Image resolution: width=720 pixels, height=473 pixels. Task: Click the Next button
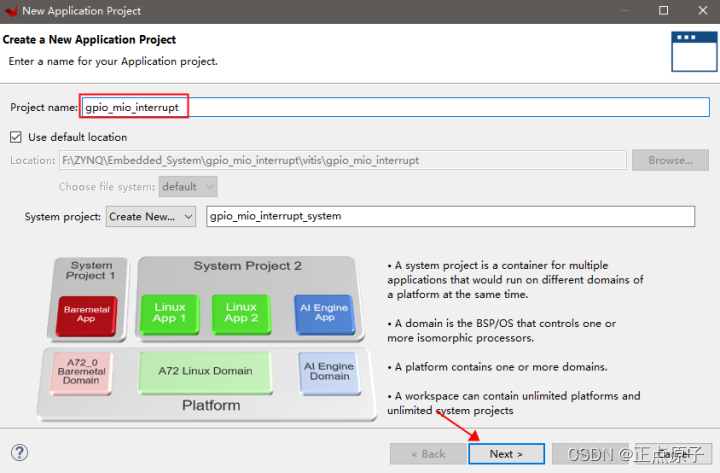[506, 454]
